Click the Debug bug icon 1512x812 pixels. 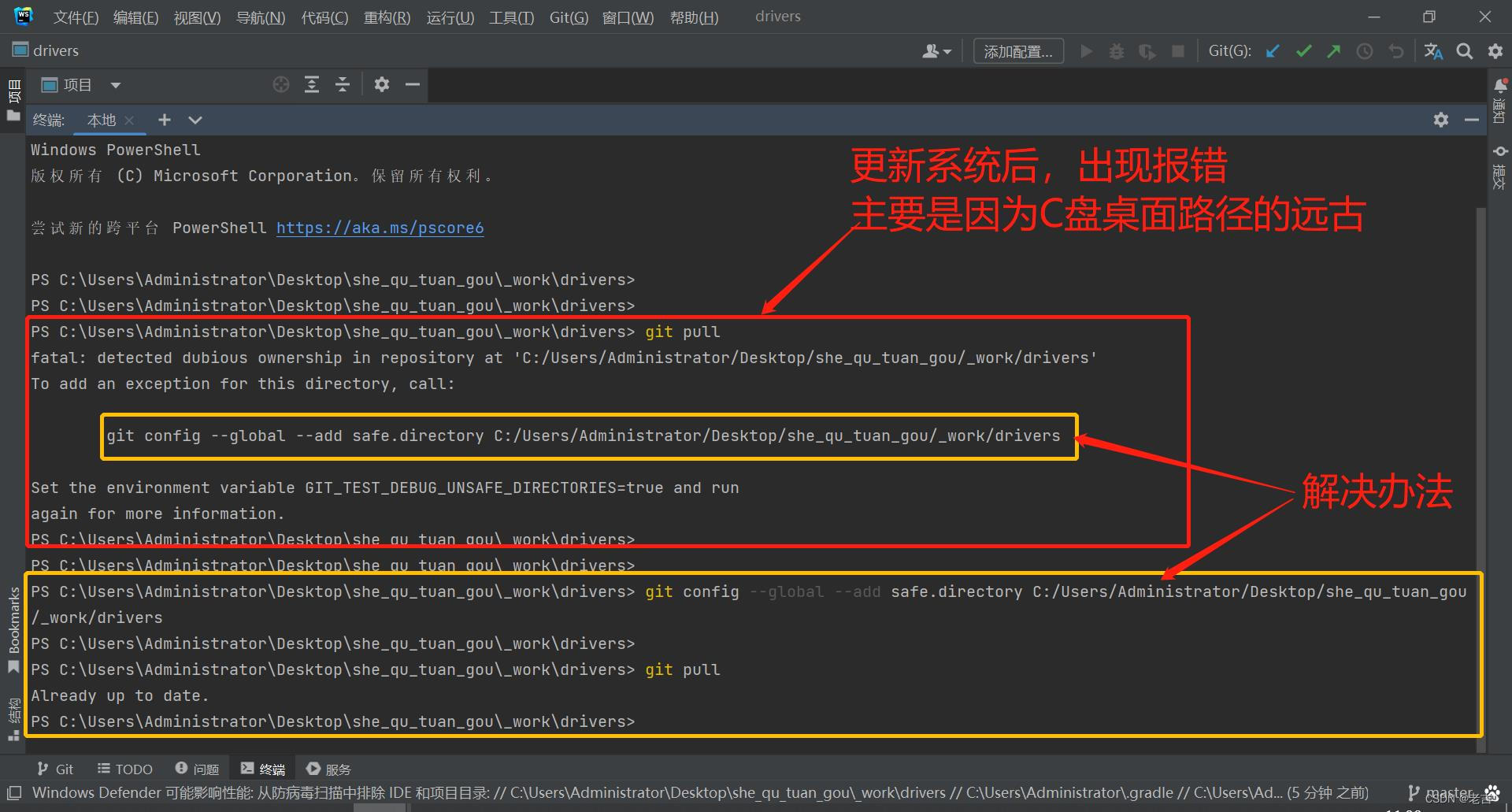pos(1116,51)
